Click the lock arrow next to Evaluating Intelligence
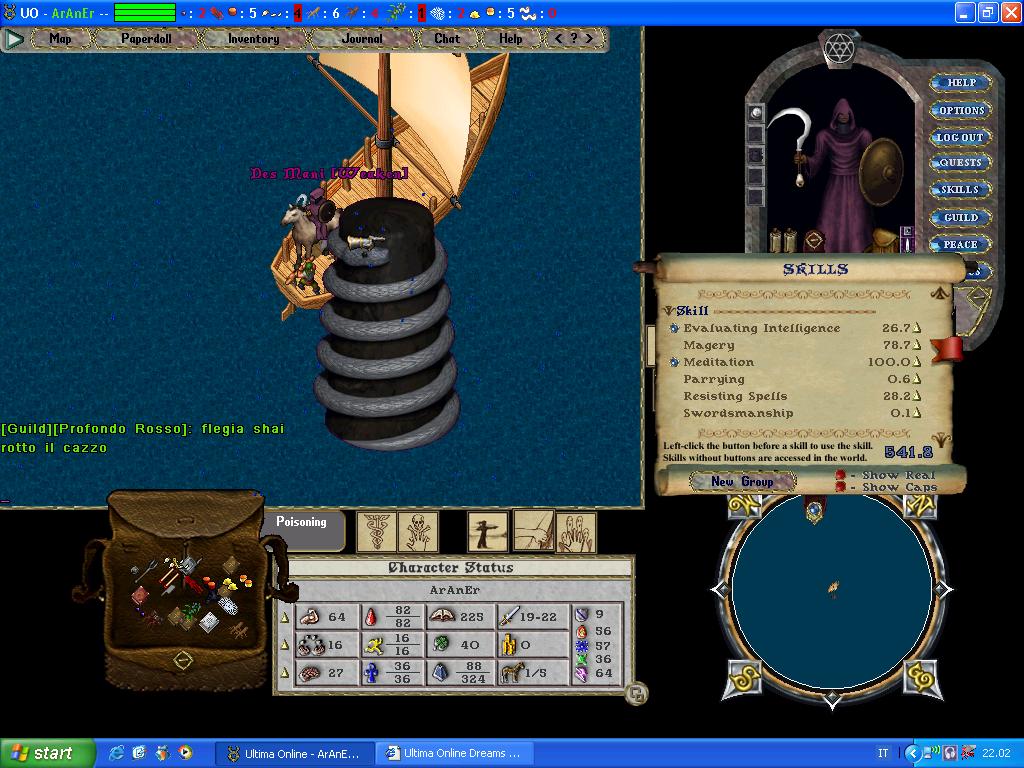1024x768 pixels. 918,328
